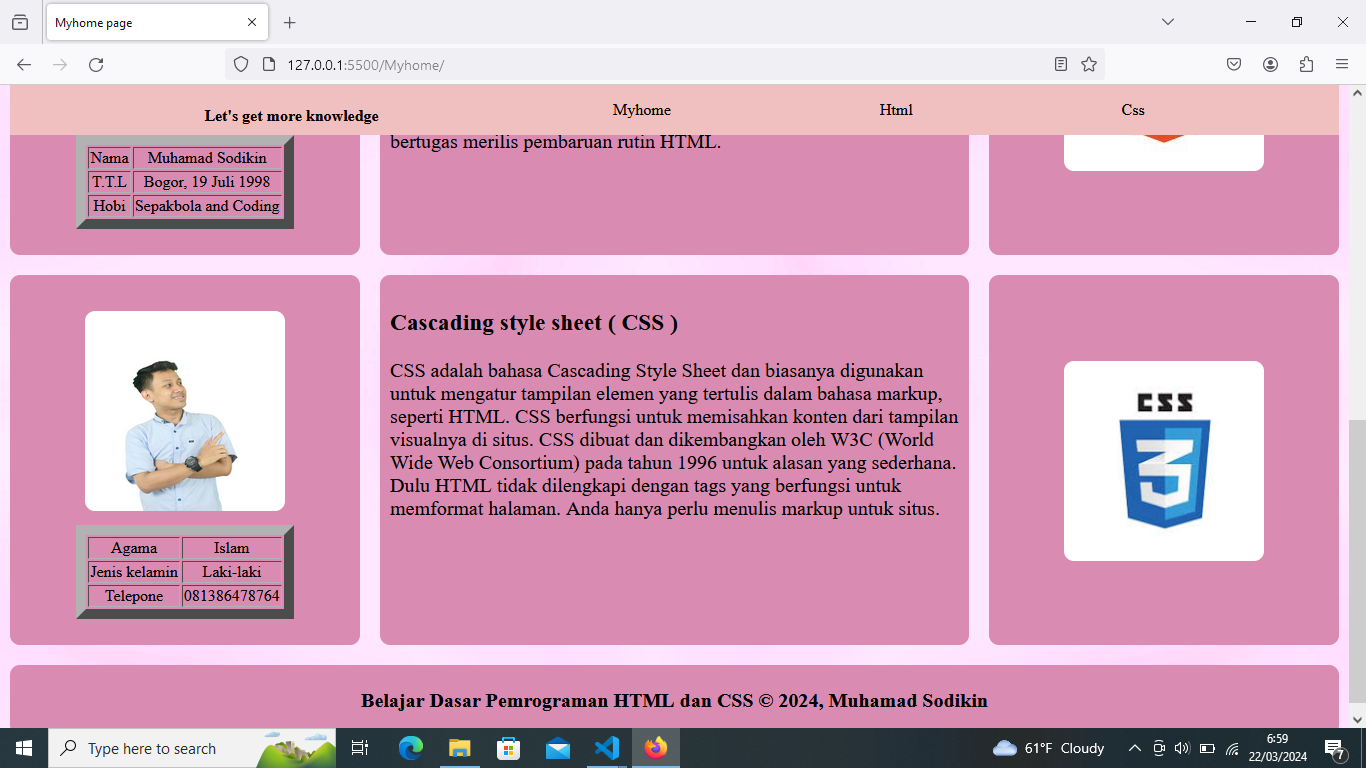
Task: Open the Css navigation link
Action: click(1132, 110)
